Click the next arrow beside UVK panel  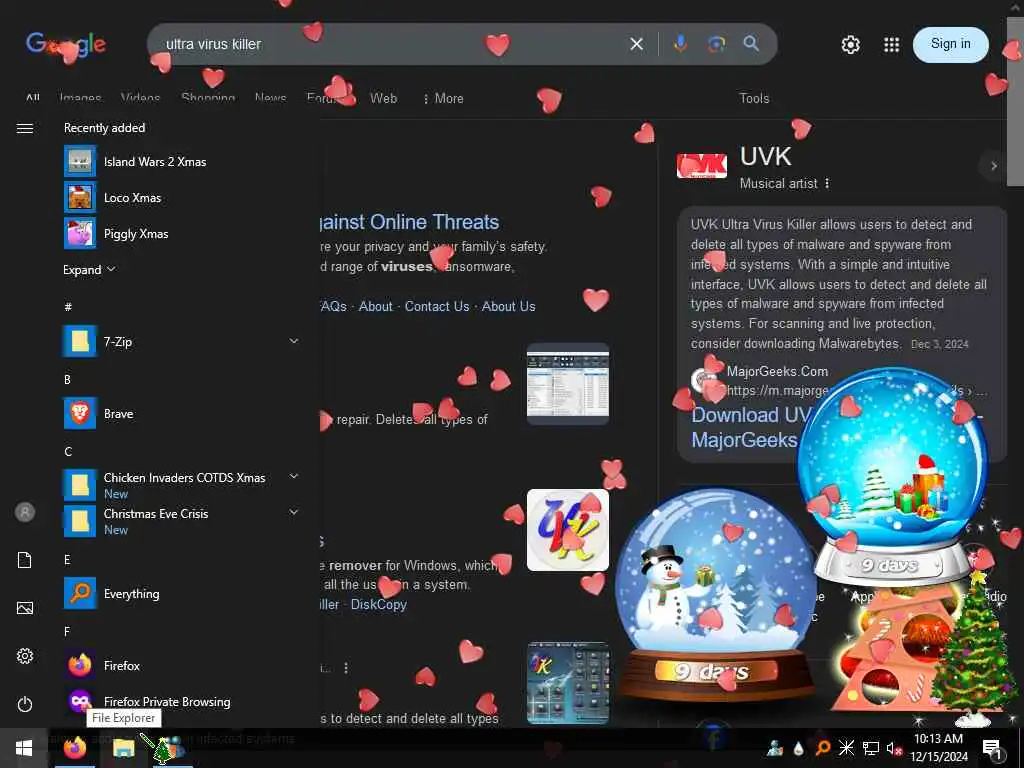pos(993,166)
